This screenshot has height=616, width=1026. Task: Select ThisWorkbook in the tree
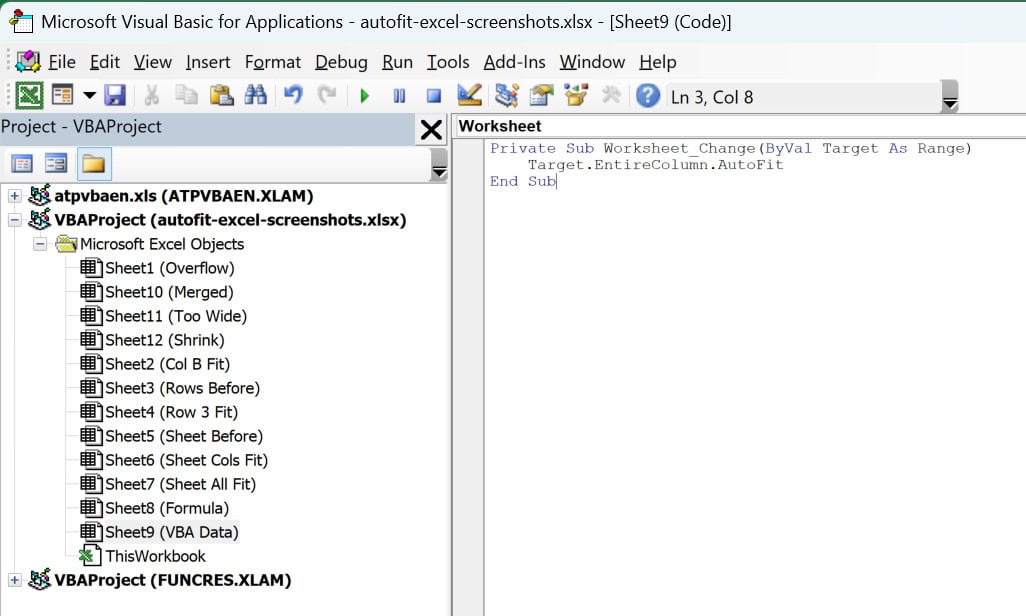tap(156, 556)
